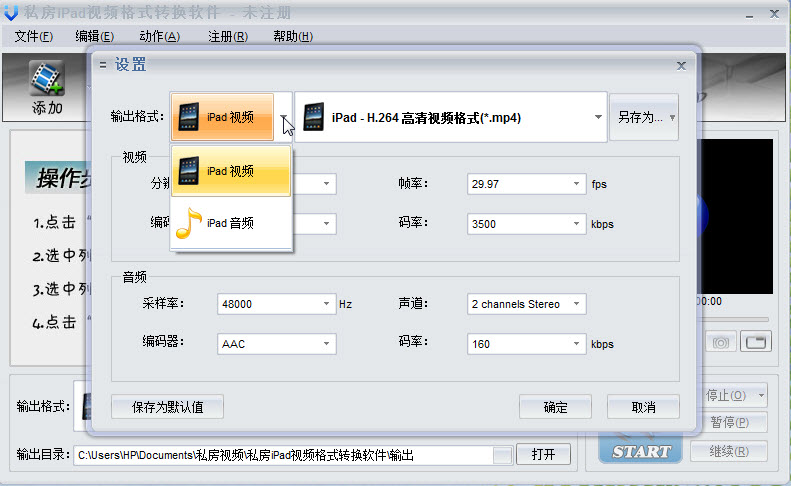Open the AAC audio encoder dropdown
The height and width of the screenshot is (486, 791).
276,344
